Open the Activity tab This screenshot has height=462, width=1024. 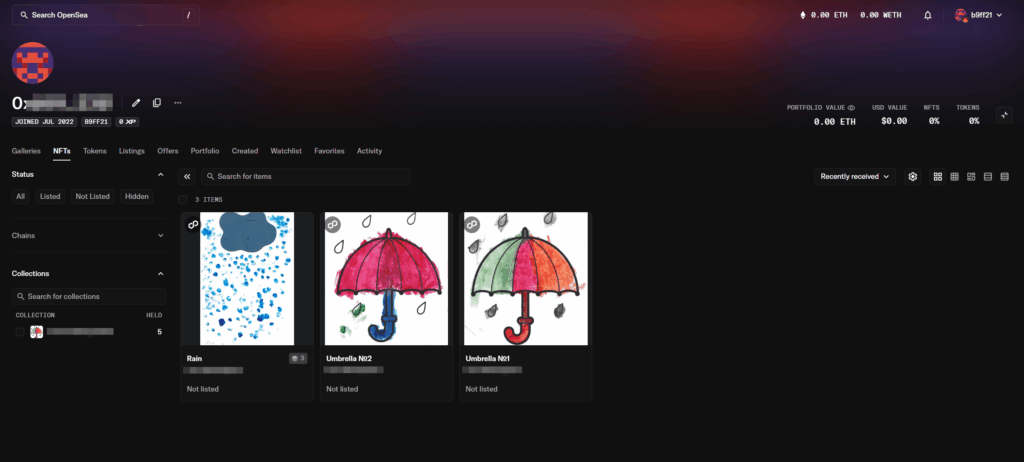coord(369,151)
